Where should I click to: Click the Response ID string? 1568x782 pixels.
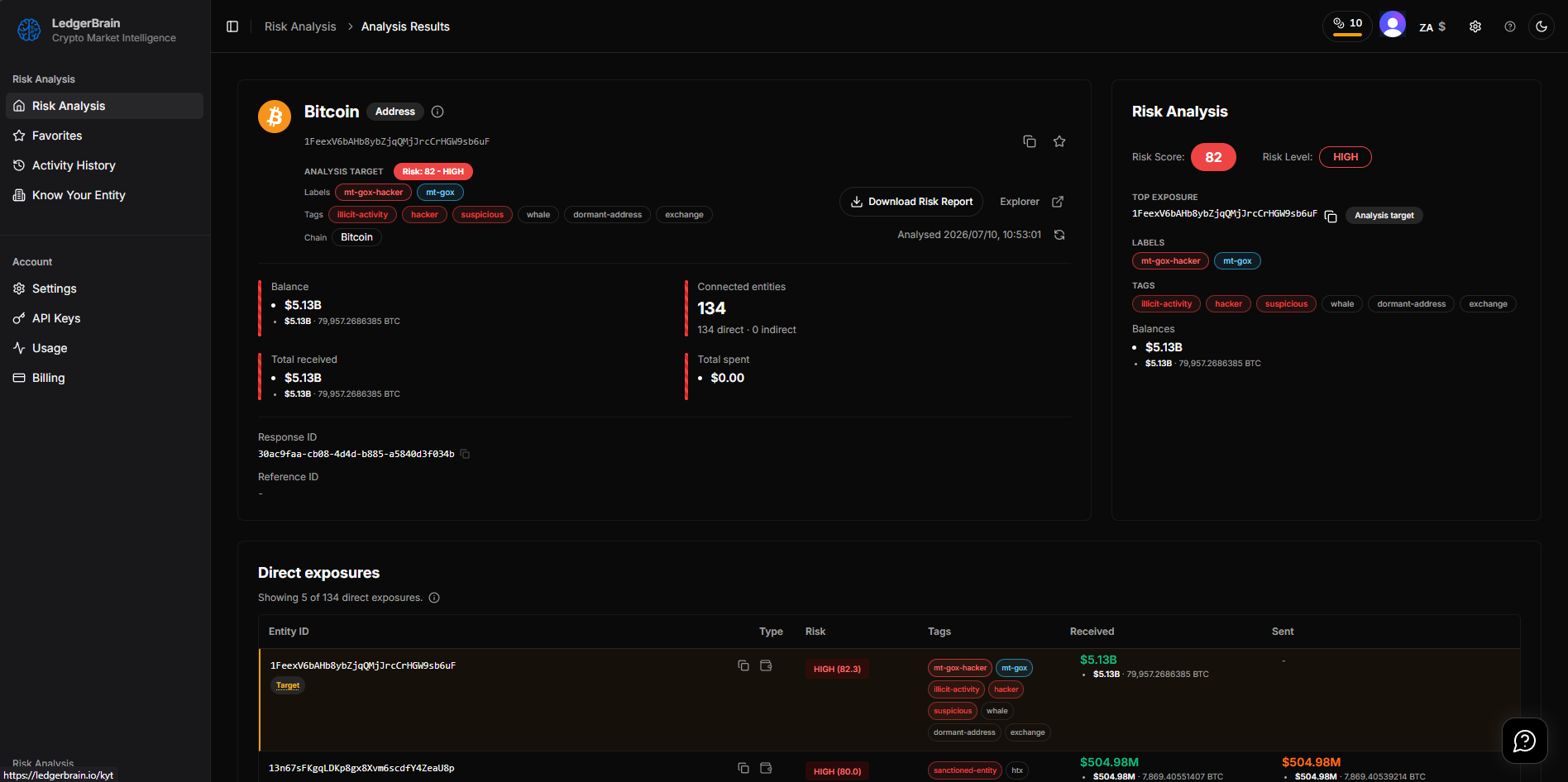click(x=356, y=454)
